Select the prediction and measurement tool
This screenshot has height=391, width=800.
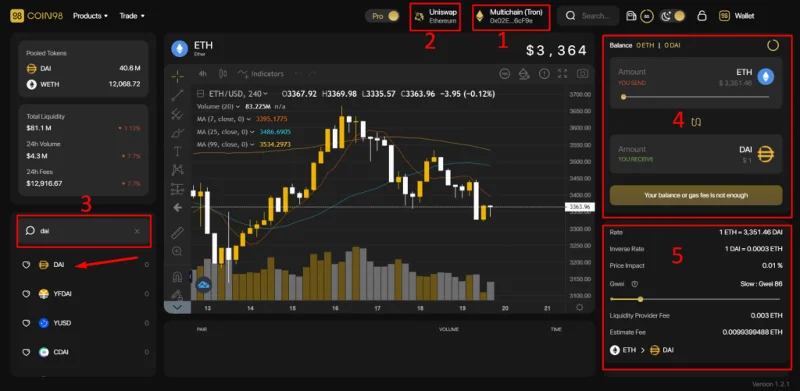[x=178, y=188]
